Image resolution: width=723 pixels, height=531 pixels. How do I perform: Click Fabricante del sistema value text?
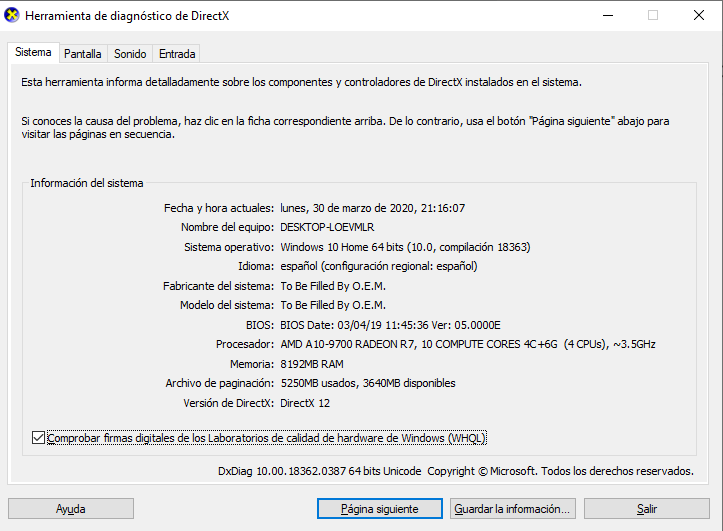click(x=333, y=286)
